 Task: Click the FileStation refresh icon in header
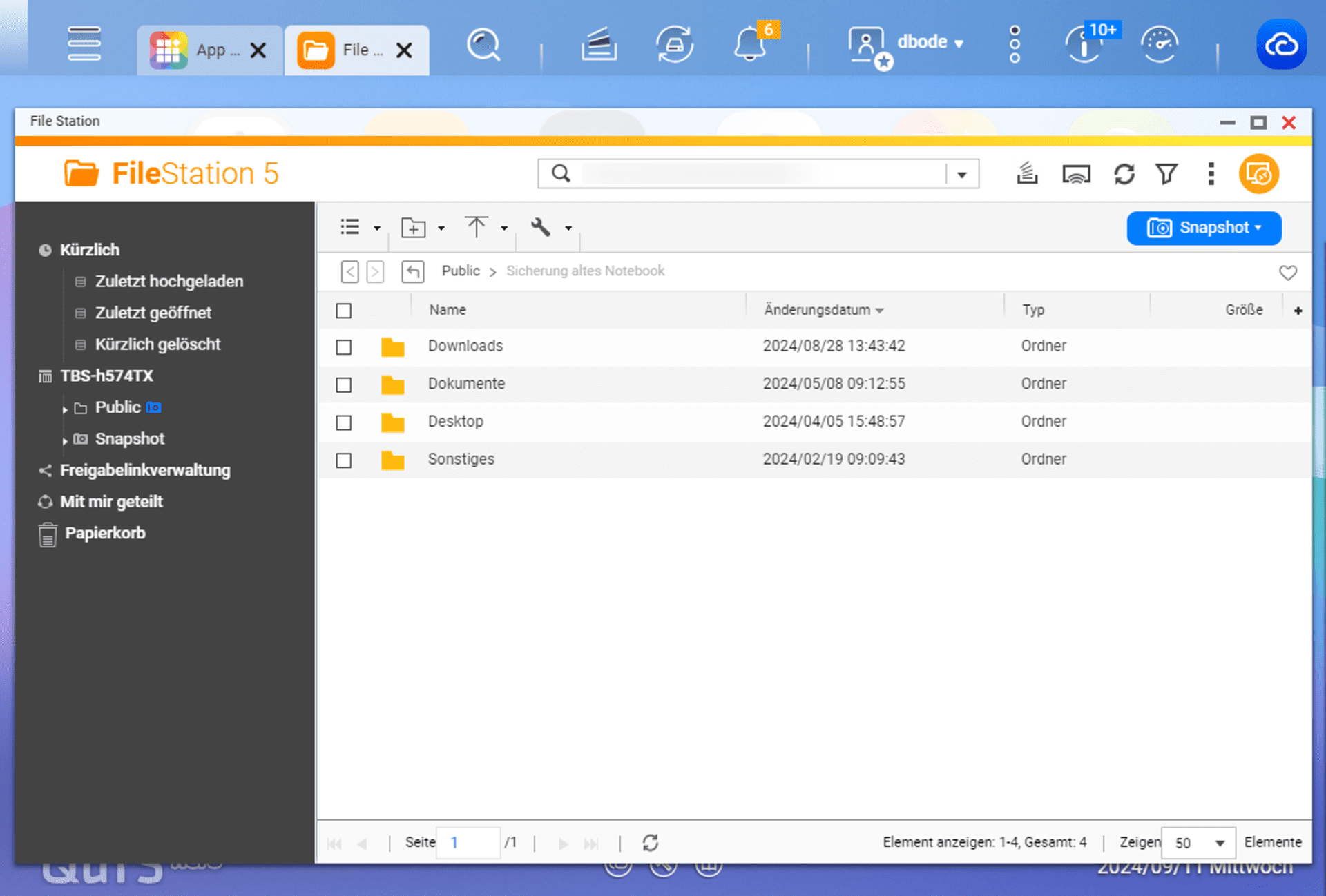(x=1124, y=174)
